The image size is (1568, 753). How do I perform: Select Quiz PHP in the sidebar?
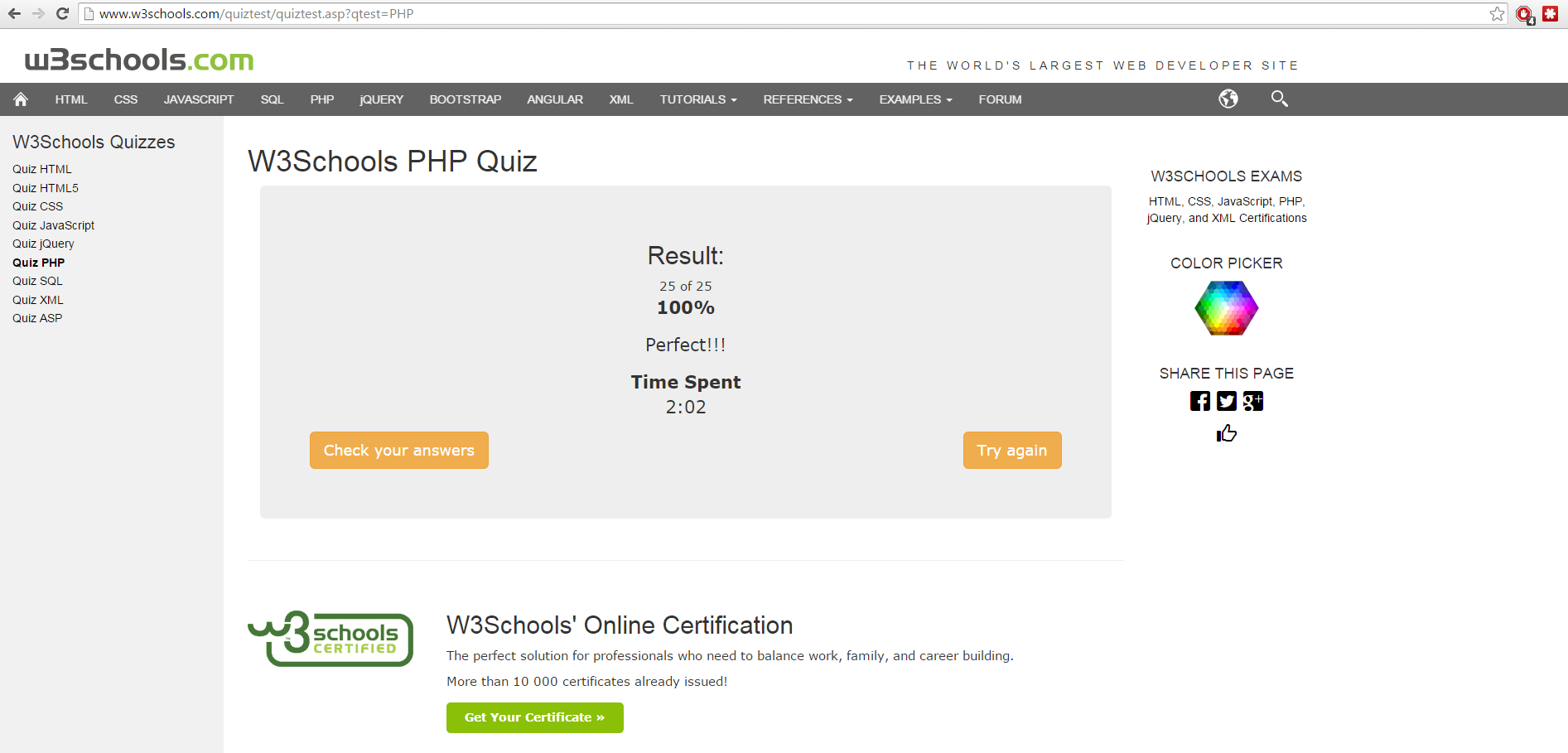pyautogui.click(x=38, y=263)
